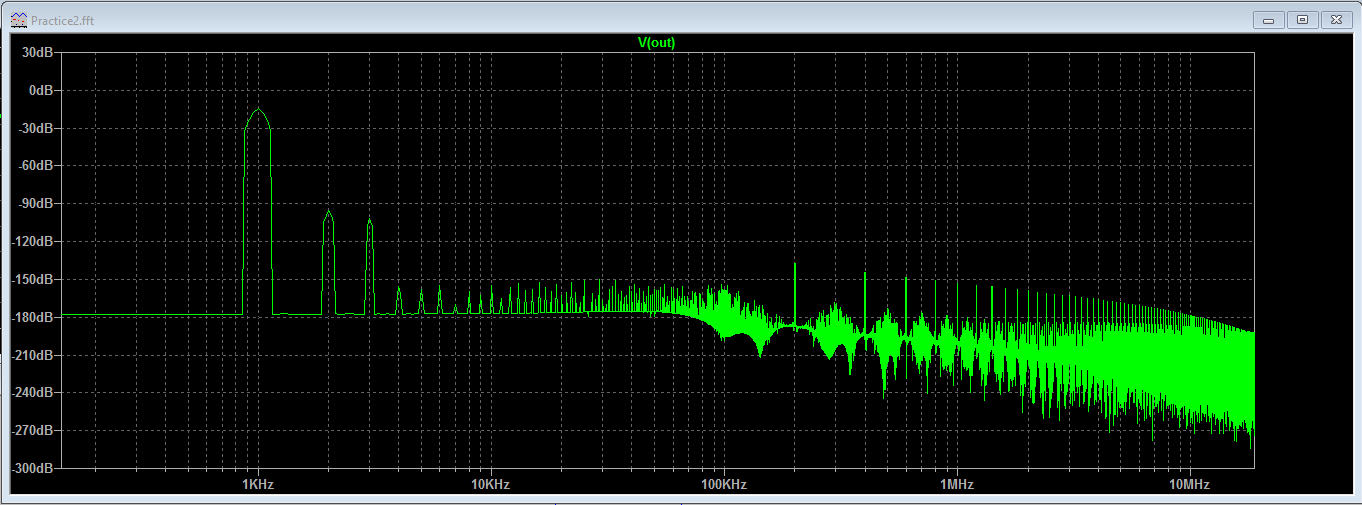Maximize the Practice2.fft window
1362x505 pixels.
(x=1303, y=19)
